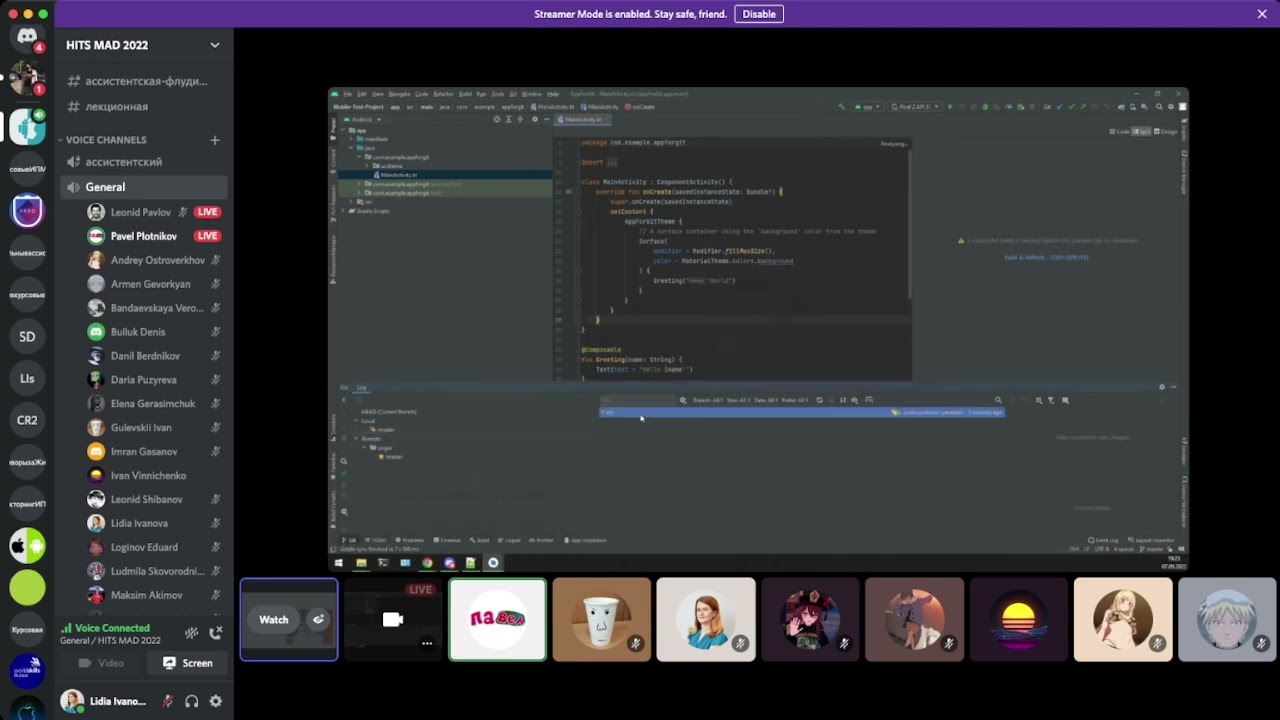The height and width of the screenshot is (720, 1280).
Task: Select Bulluk Denis in voice list
Action: (x=155, y=332)
